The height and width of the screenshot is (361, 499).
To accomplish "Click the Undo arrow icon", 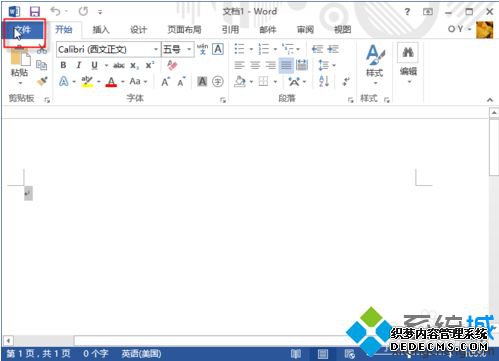I will [55, 11].
